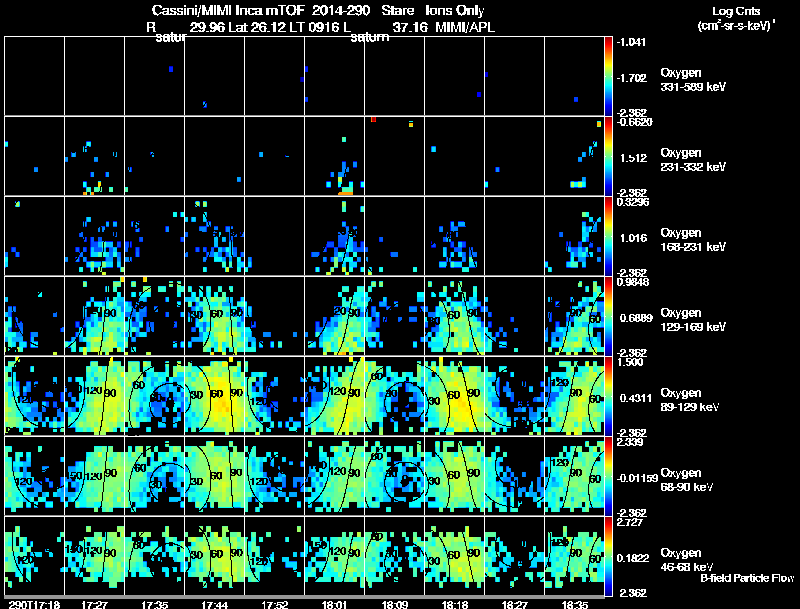The height and width of the screenshot is (609, 800).
Task: Click the color bar for 231-332 keV row
Action: click(x=608, y=156)
